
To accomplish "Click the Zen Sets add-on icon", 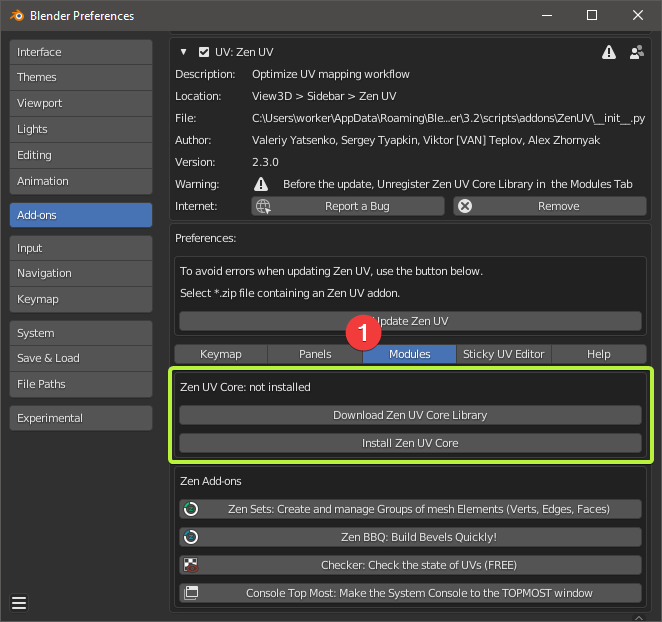I will 190,509.
